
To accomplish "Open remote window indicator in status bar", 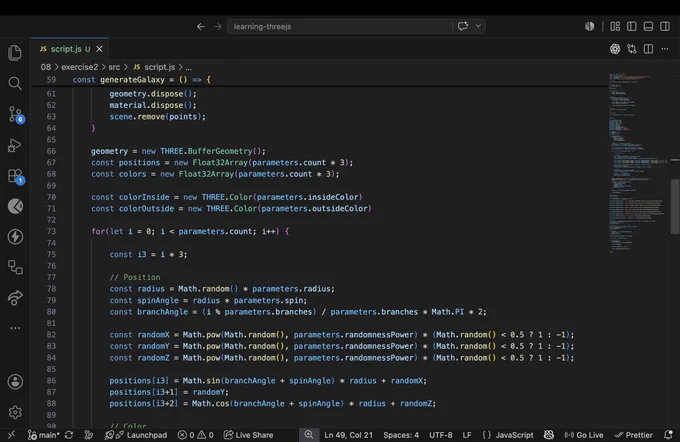I will click(x=11, y=435).
